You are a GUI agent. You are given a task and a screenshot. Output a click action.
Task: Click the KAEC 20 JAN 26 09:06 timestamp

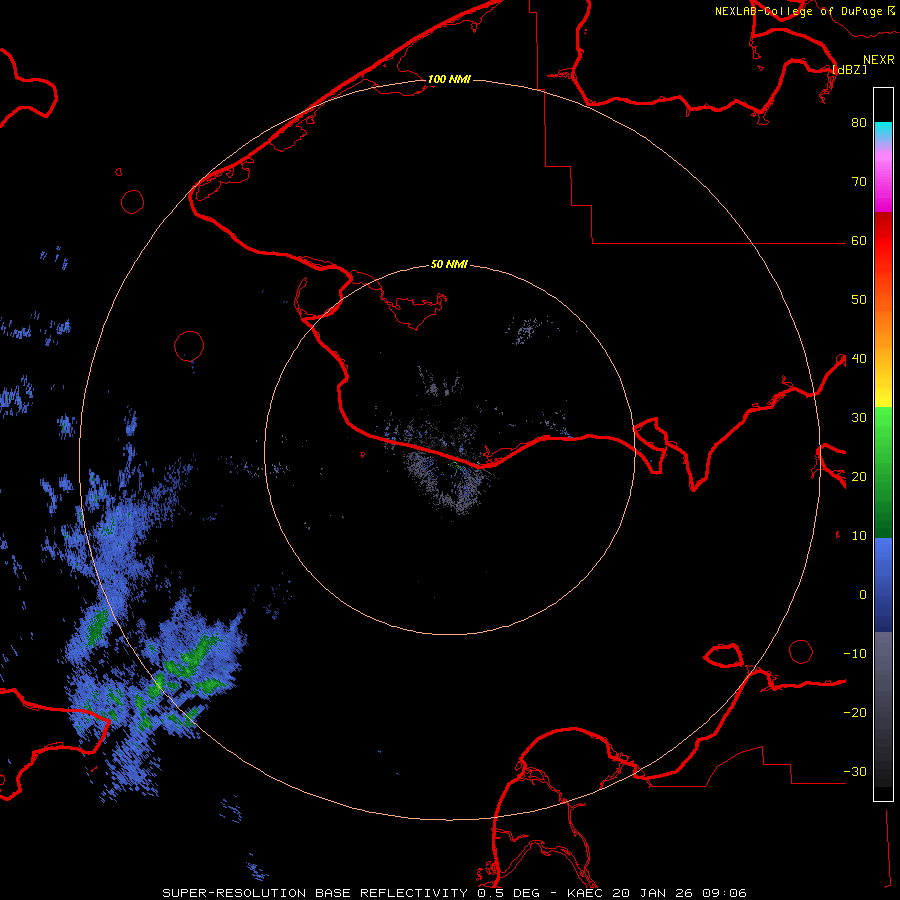pos(657,893)
